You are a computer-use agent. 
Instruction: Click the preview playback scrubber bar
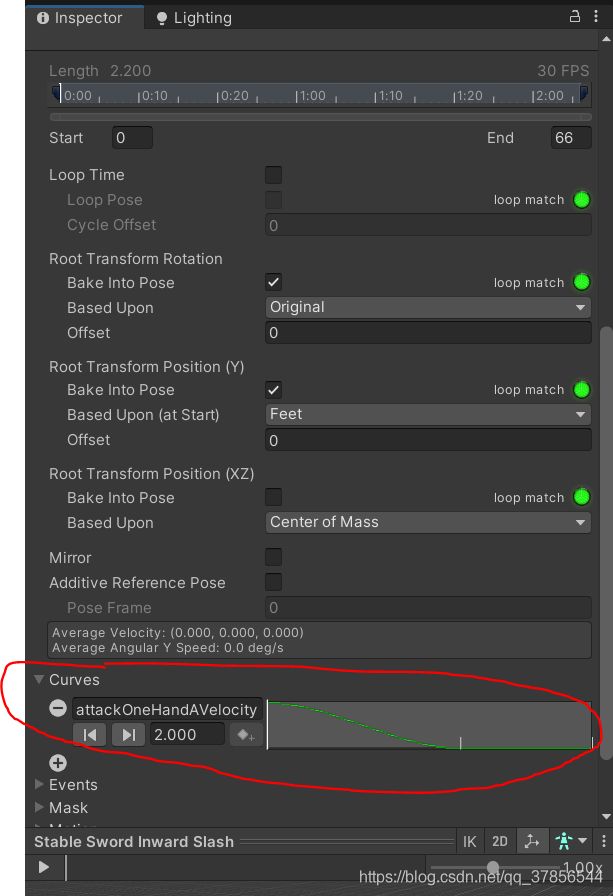pyautogui.click(x=246, y=867)
